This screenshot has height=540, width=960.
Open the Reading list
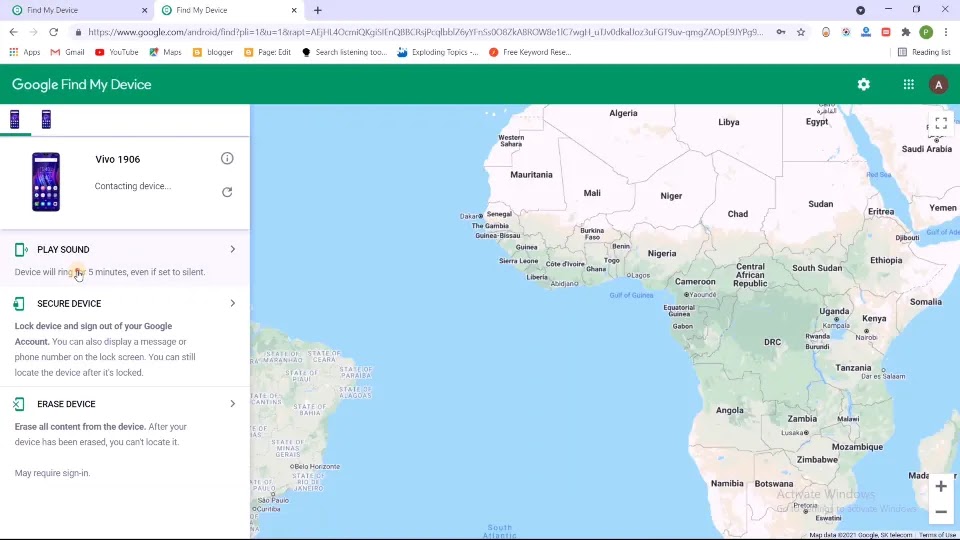tap(924, 52)
